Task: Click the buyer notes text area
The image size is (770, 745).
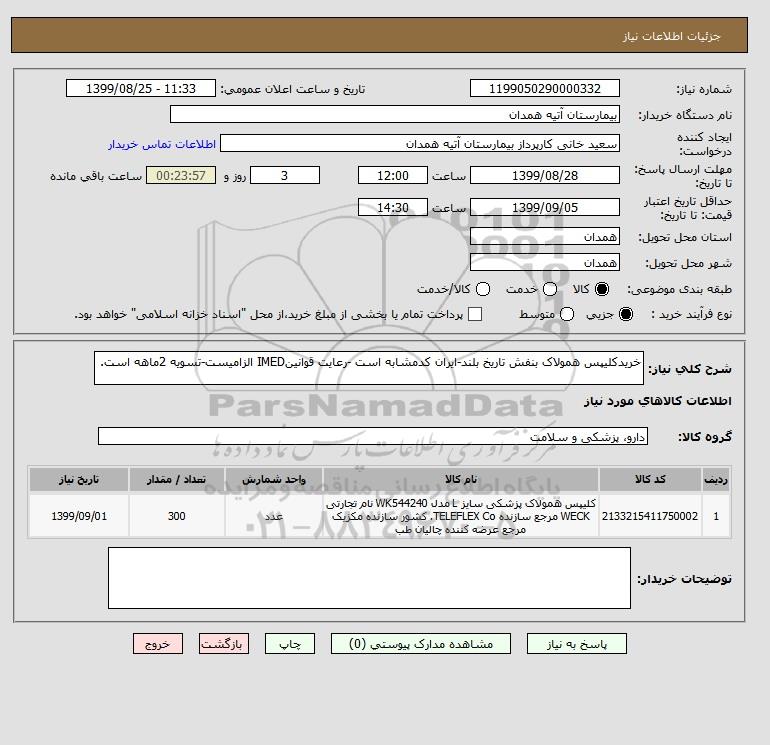Action: point(369,578)
